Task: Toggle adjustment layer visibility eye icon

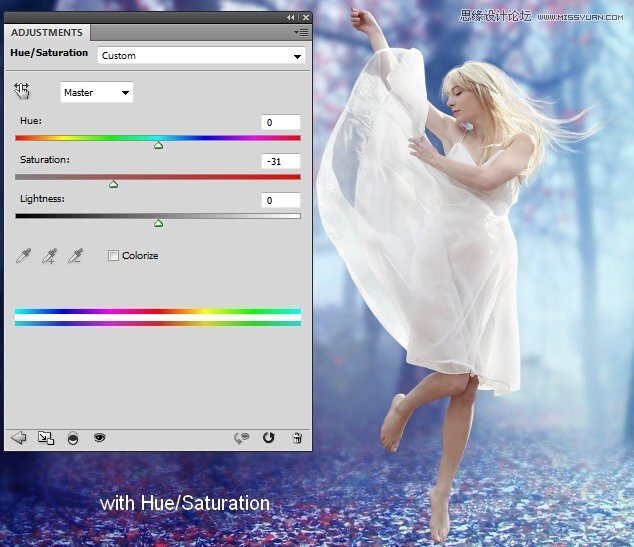Action: coord(99,438)
